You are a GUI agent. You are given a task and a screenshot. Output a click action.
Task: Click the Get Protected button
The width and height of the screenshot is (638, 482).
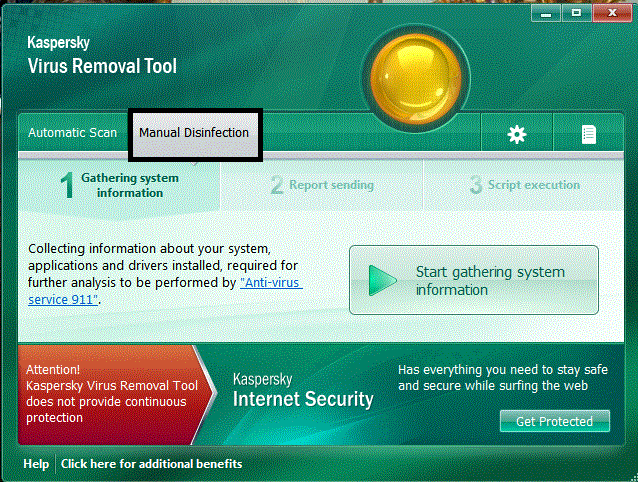click(x=554, y=421)
